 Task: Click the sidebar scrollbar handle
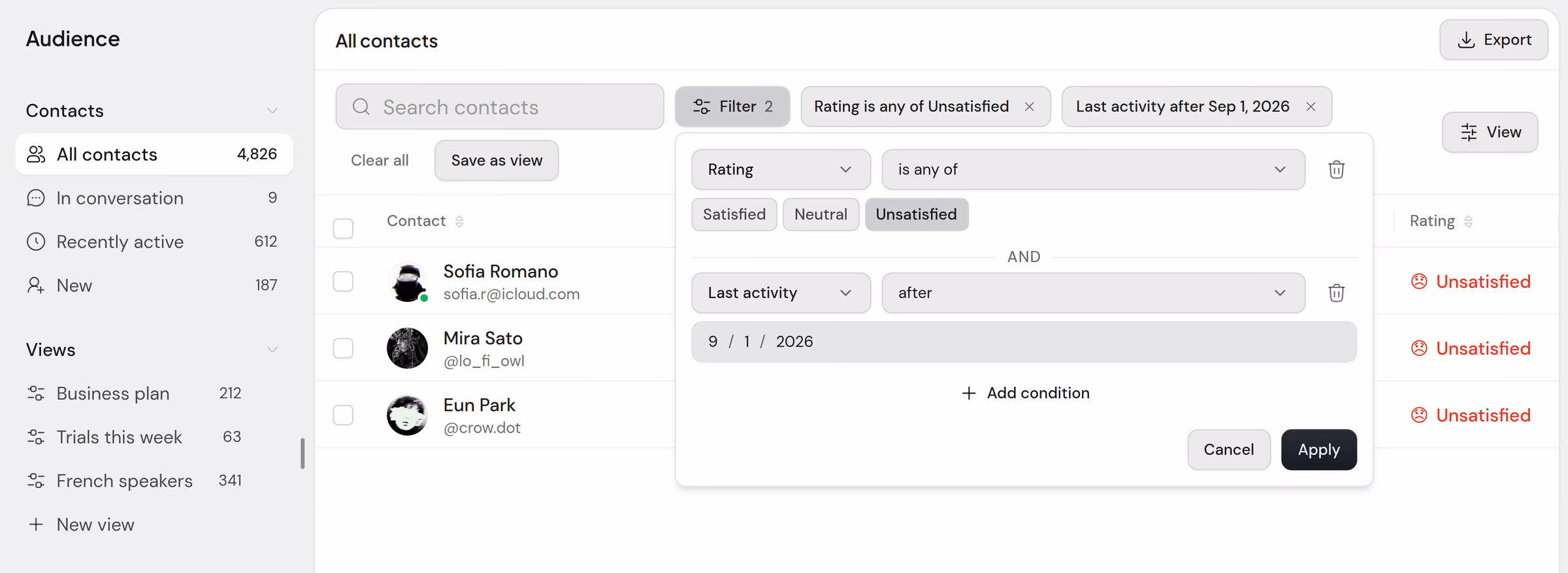(x=302, y=453)
